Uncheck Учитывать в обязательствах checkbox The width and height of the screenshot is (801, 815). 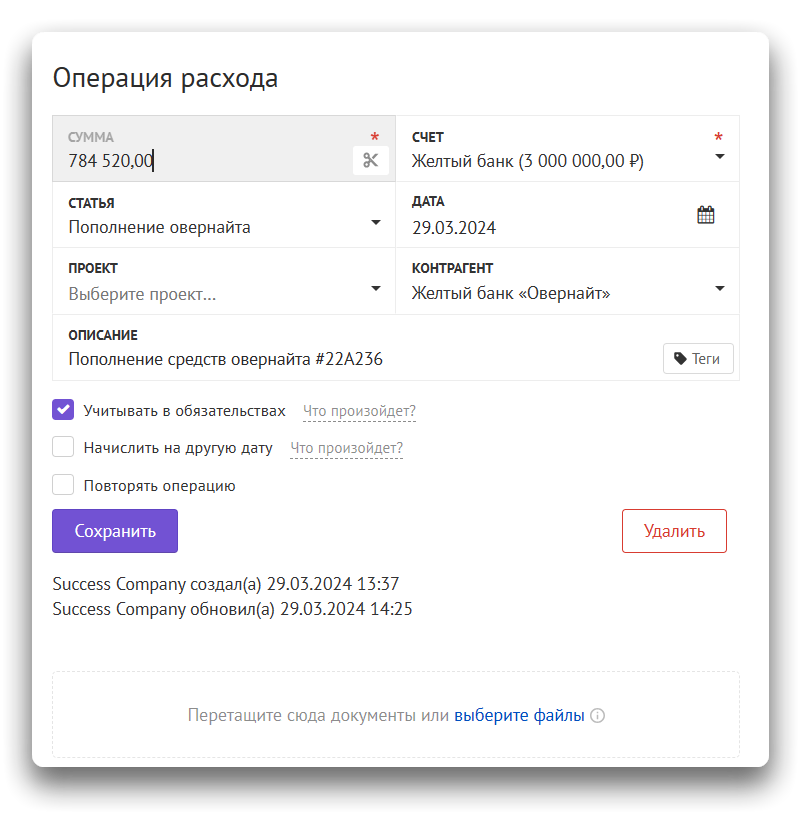pyautogui.click(x=63, y=410)
